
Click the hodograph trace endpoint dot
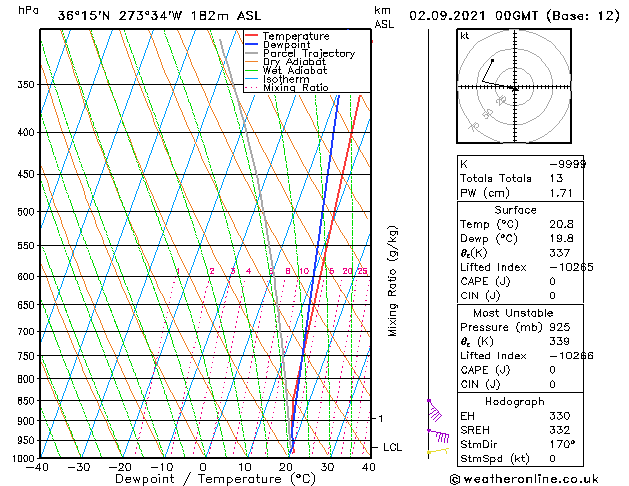pyautogui.click(x=493, y=61)
